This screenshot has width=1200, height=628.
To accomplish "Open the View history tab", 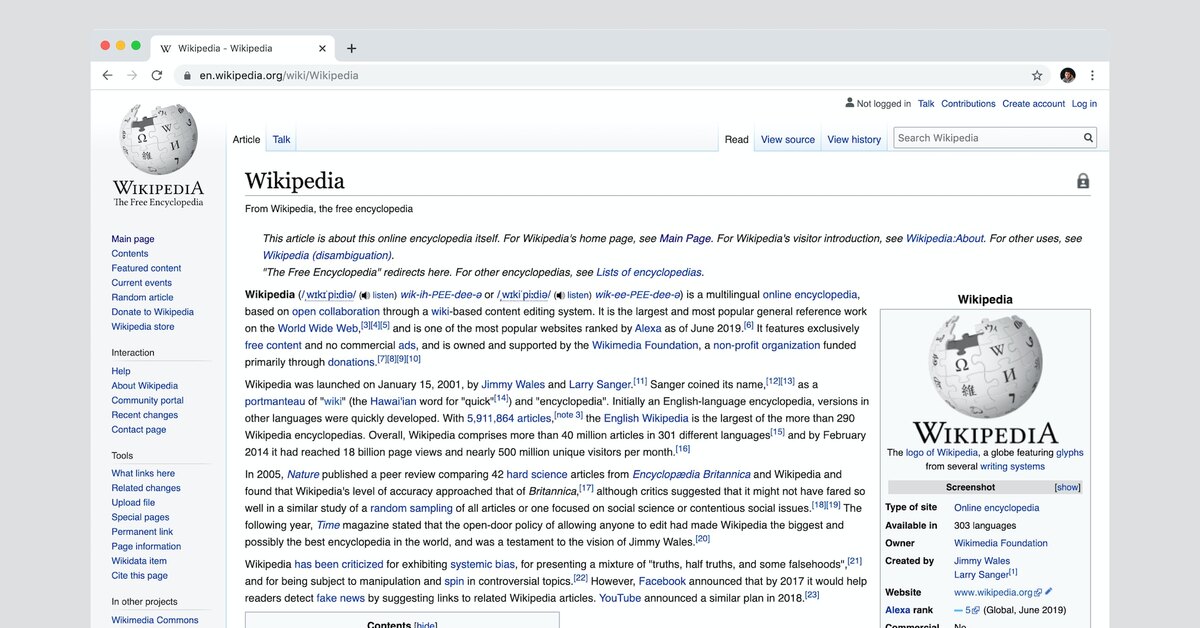I will click(854, 140).
